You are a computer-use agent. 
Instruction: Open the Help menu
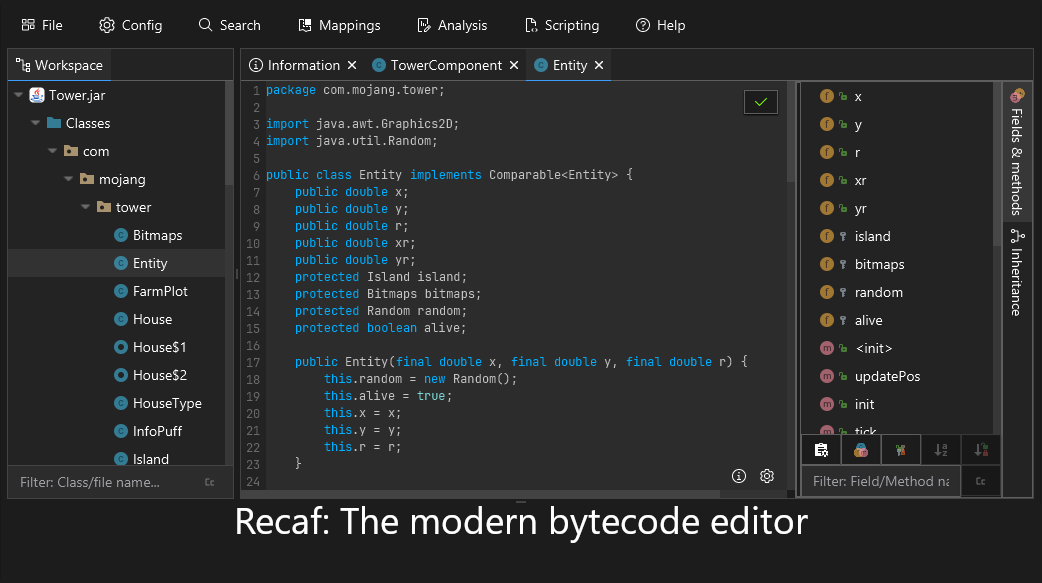coord(660,25)
